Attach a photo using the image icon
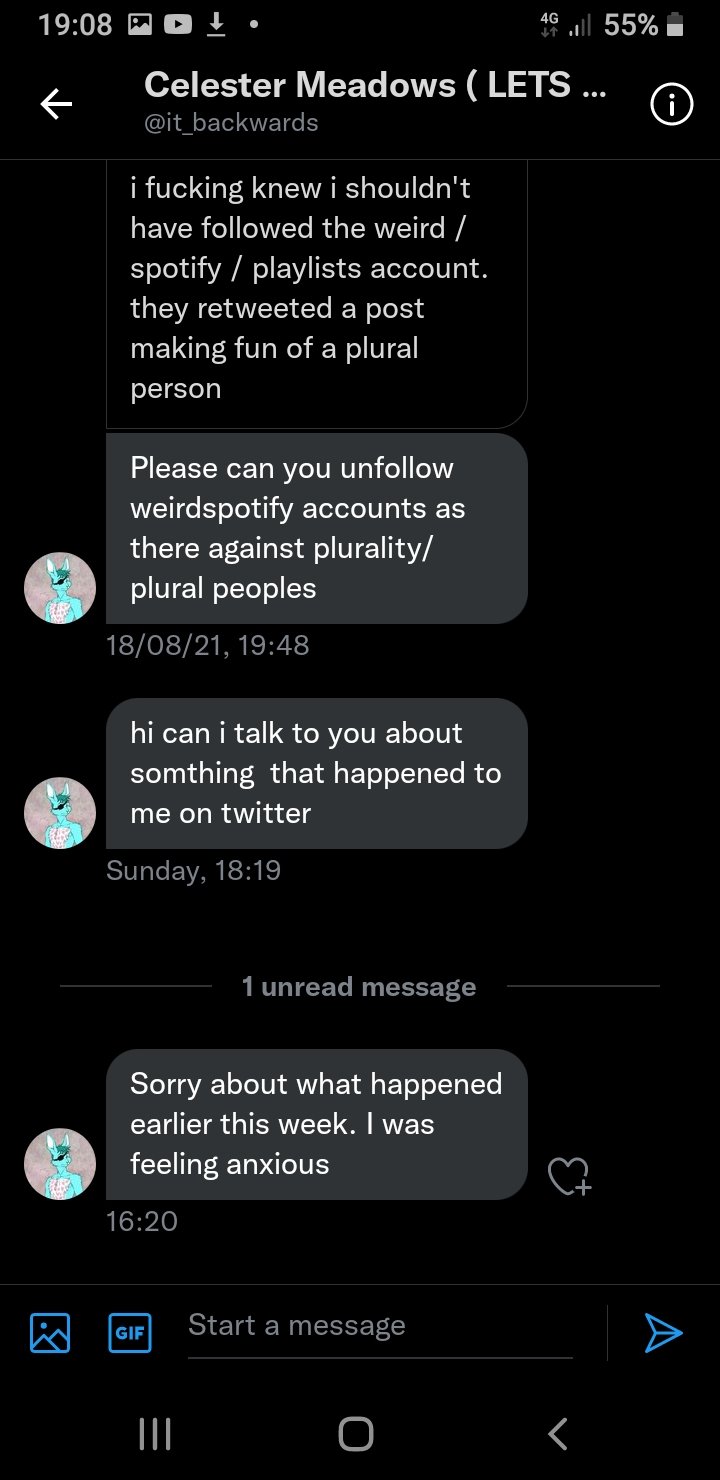The width and height of the screenshot is (720, 1480). 50,1333
